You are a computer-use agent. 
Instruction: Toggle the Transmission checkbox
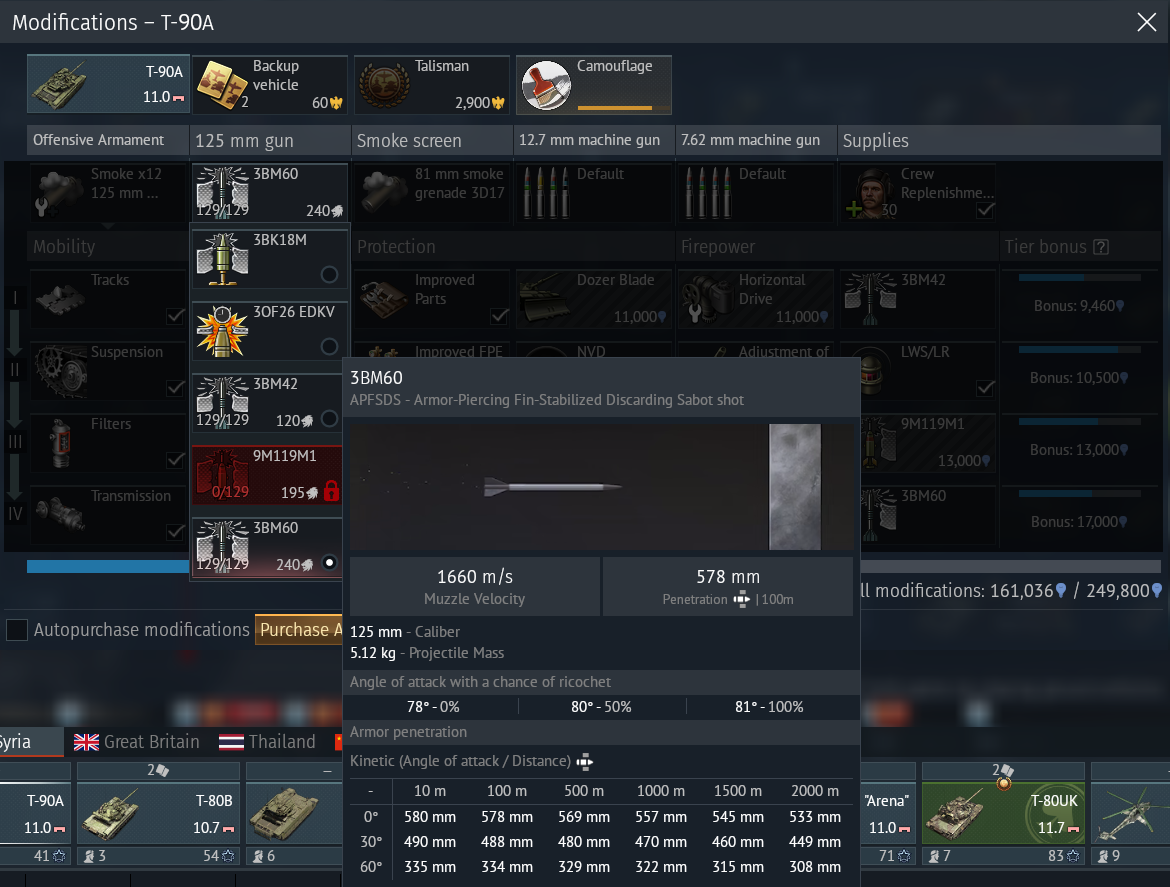pos(175,532)
